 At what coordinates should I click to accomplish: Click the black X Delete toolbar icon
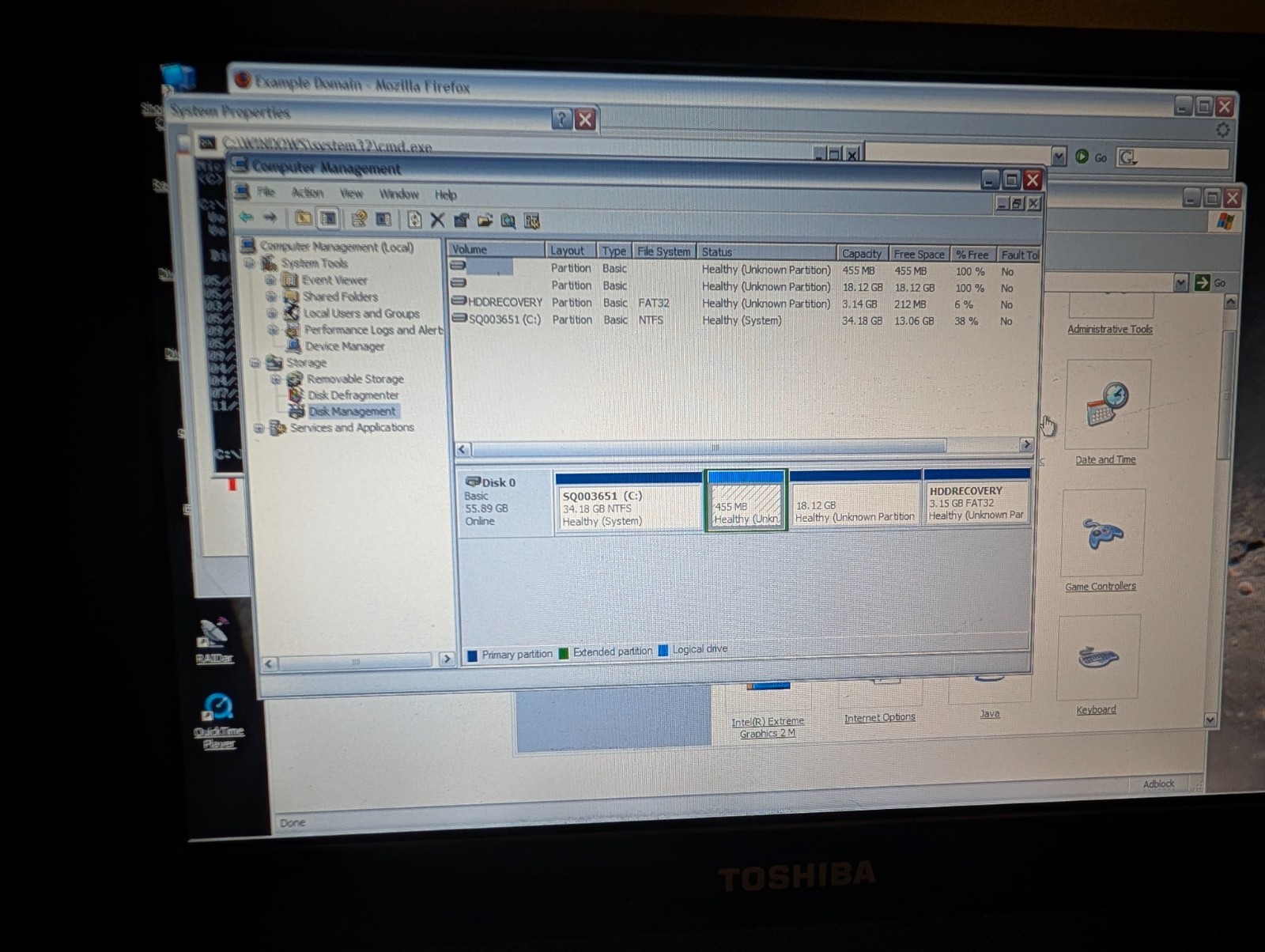[x=437, y=220]
